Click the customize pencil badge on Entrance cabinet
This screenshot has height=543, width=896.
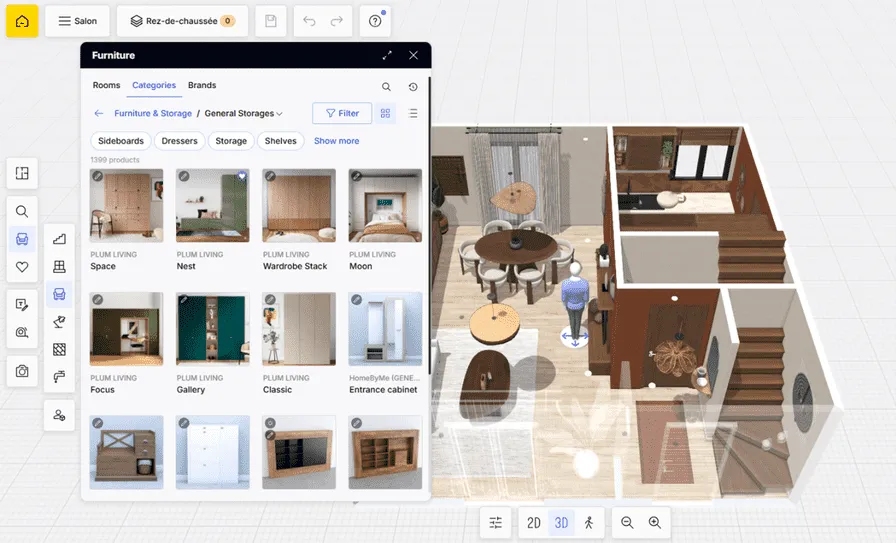pos(357,300)
